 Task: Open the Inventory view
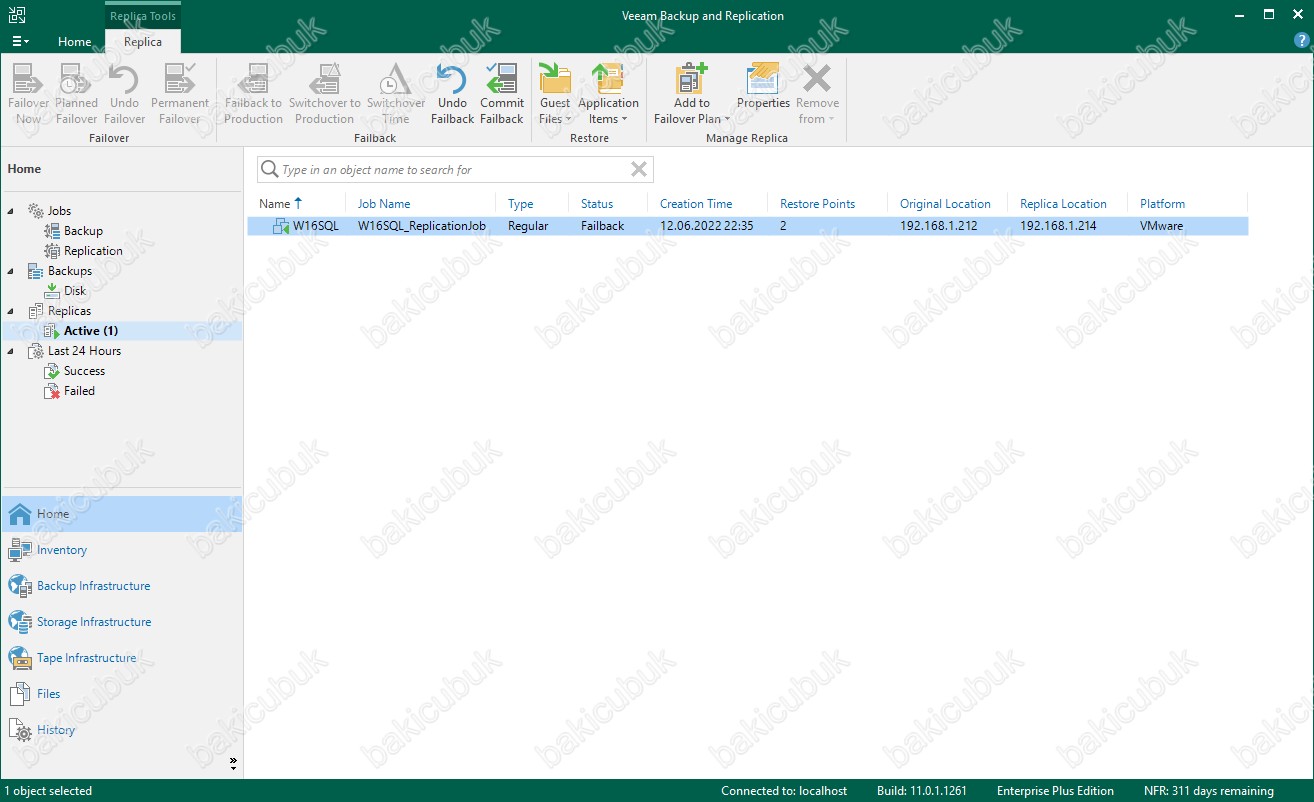click(x=121, y=550)
